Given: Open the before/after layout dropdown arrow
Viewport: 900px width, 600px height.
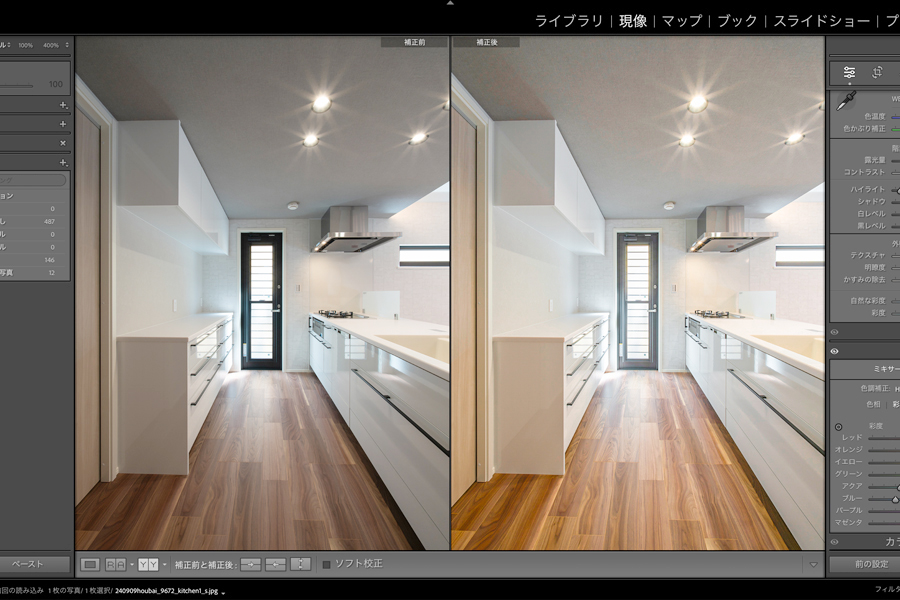Looking at the screenshot, I should click(165, 564).
